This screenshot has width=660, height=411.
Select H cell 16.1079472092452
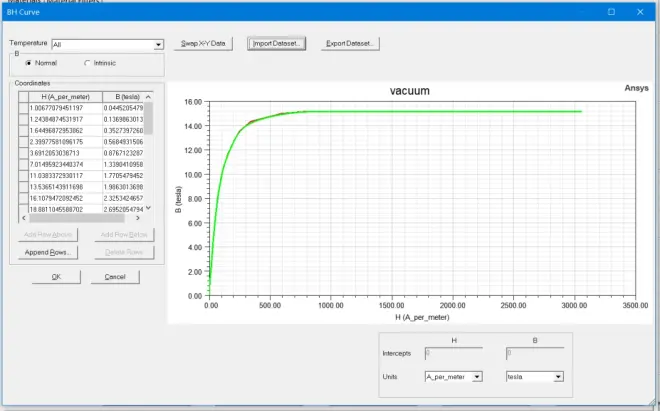tap(66, 198)
